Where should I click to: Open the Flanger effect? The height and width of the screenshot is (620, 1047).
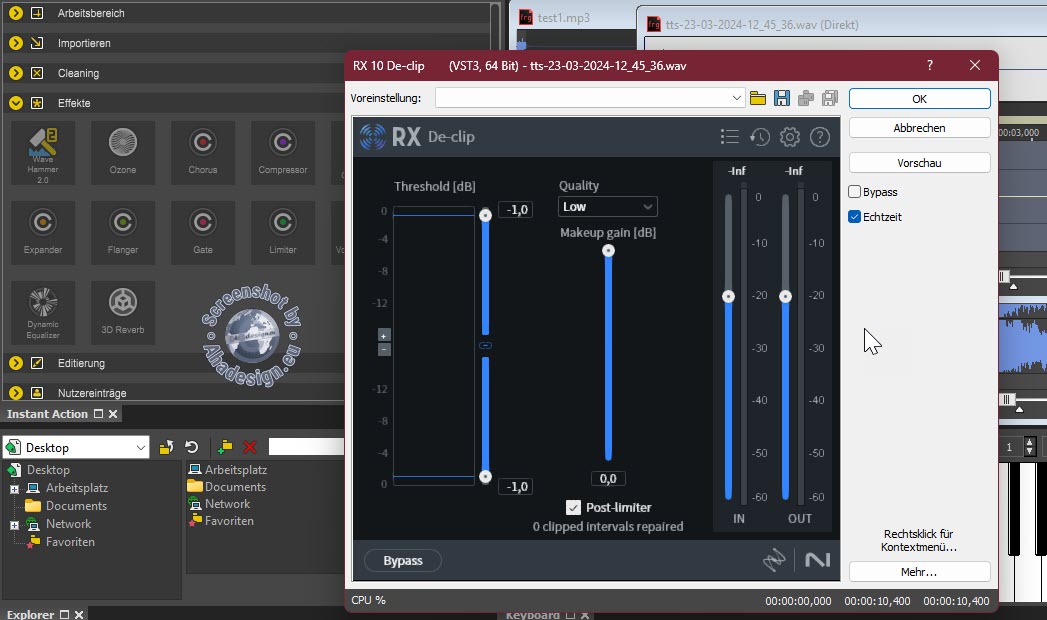tap(123, 233)
